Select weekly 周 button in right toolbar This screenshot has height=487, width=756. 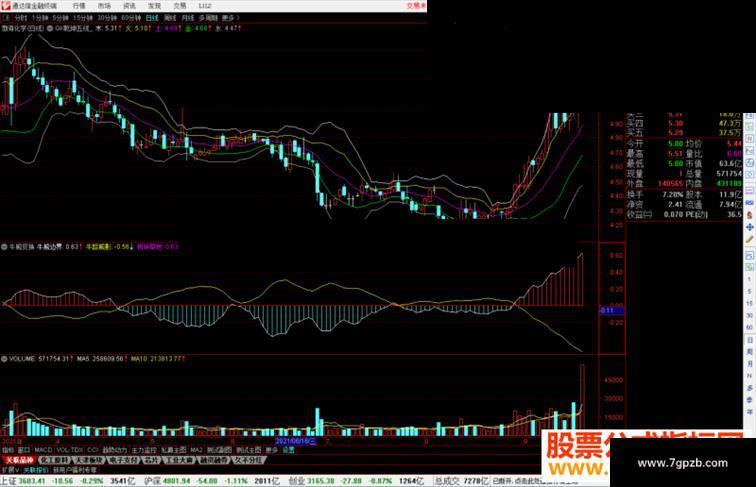(x=750, y=352)
